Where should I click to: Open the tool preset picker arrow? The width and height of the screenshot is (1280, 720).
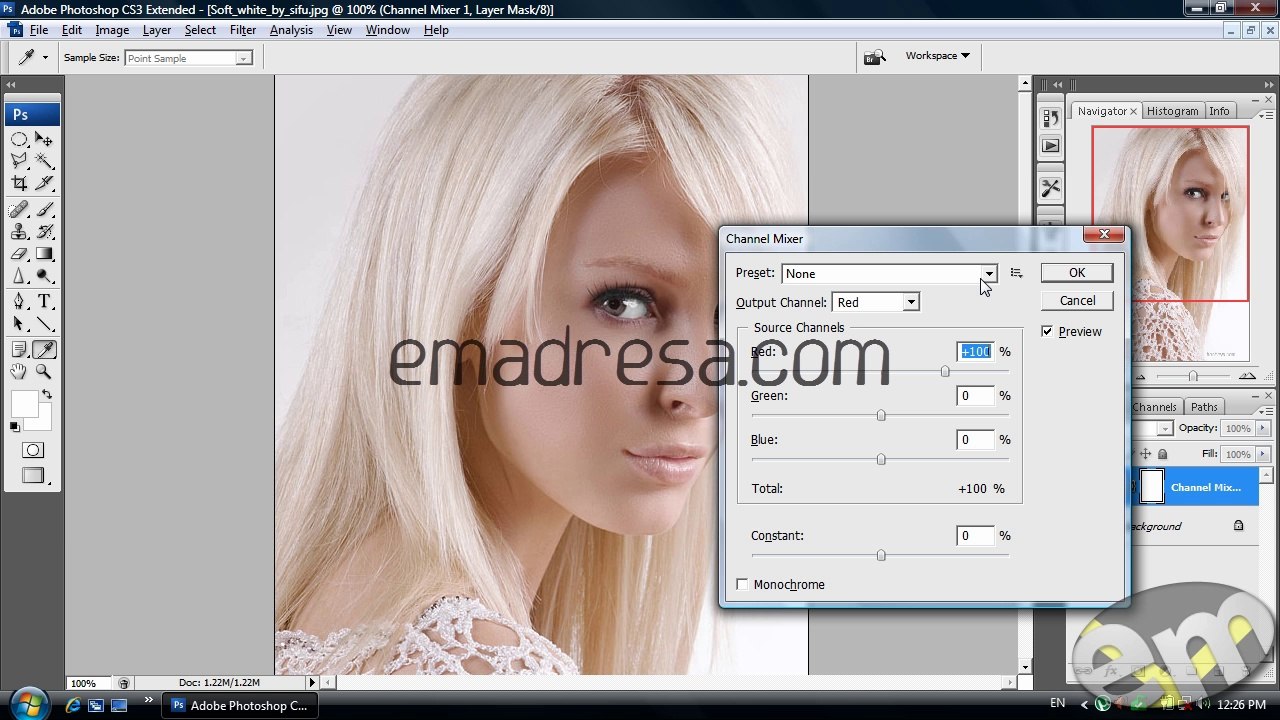[x=45, y=58]
